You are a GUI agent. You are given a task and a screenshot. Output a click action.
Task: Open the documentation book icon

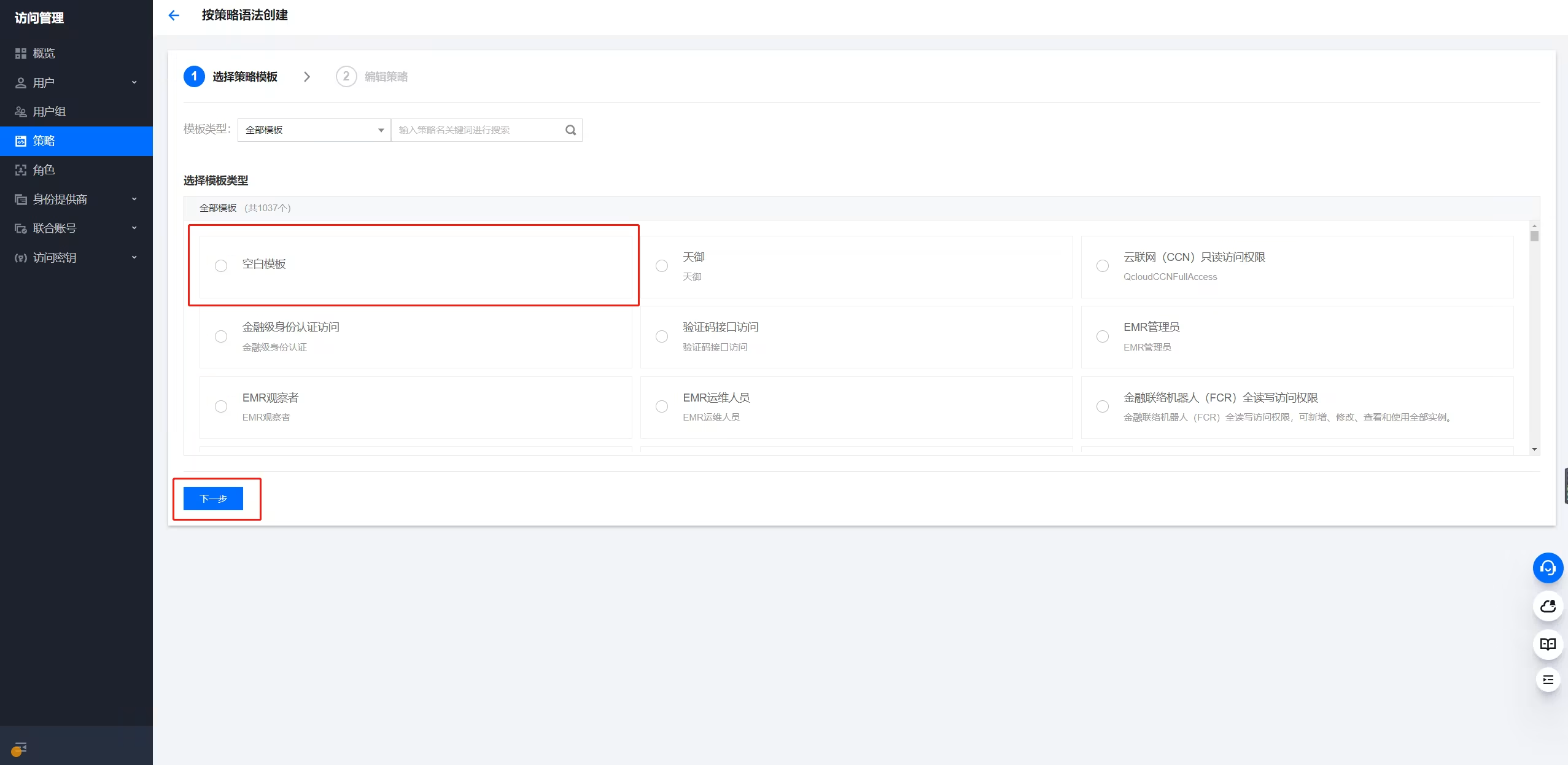click(x=1548, y=644)
